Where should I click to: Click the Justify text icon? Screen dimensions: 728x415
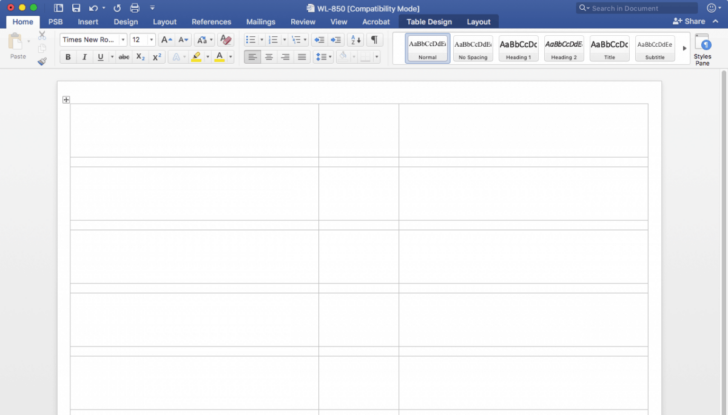(x=302, y=57)
